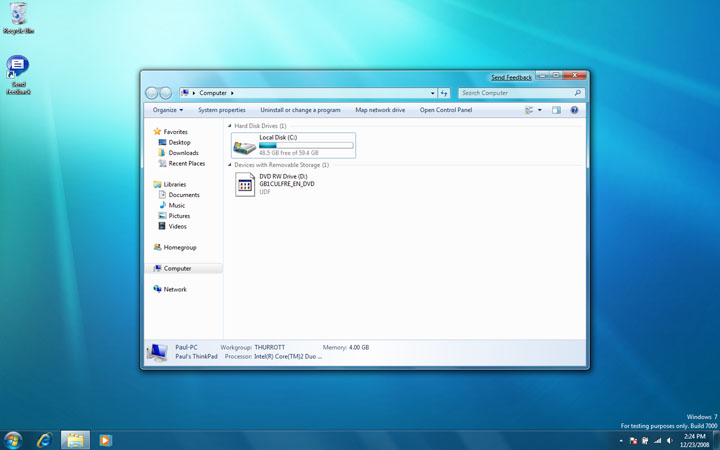Viewport: 720px width, 450px height.
Task: Open address bar history dropdown arrow
Action: point(433,93)
